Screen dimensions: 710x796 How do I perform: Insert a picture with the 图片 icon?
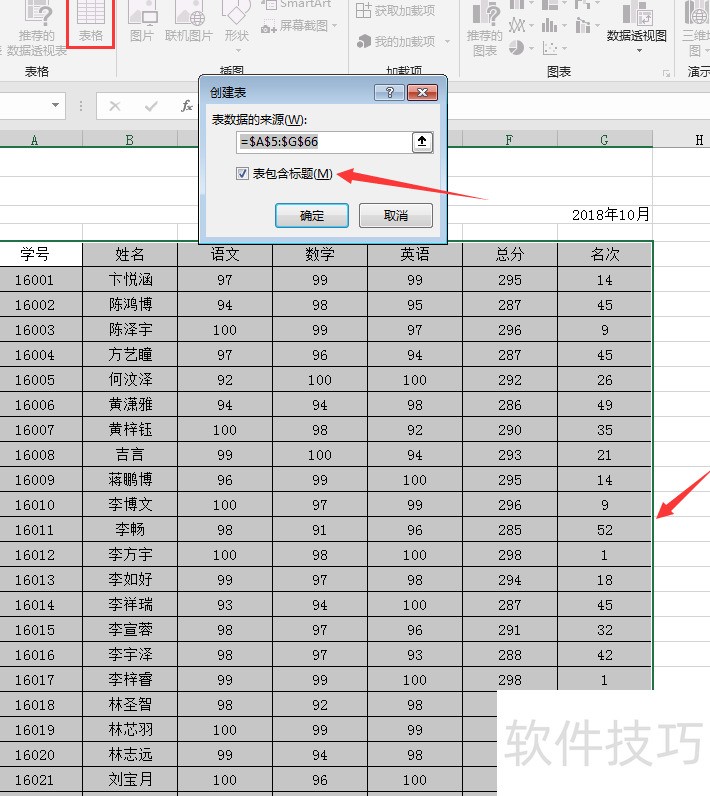click(142, 21)
